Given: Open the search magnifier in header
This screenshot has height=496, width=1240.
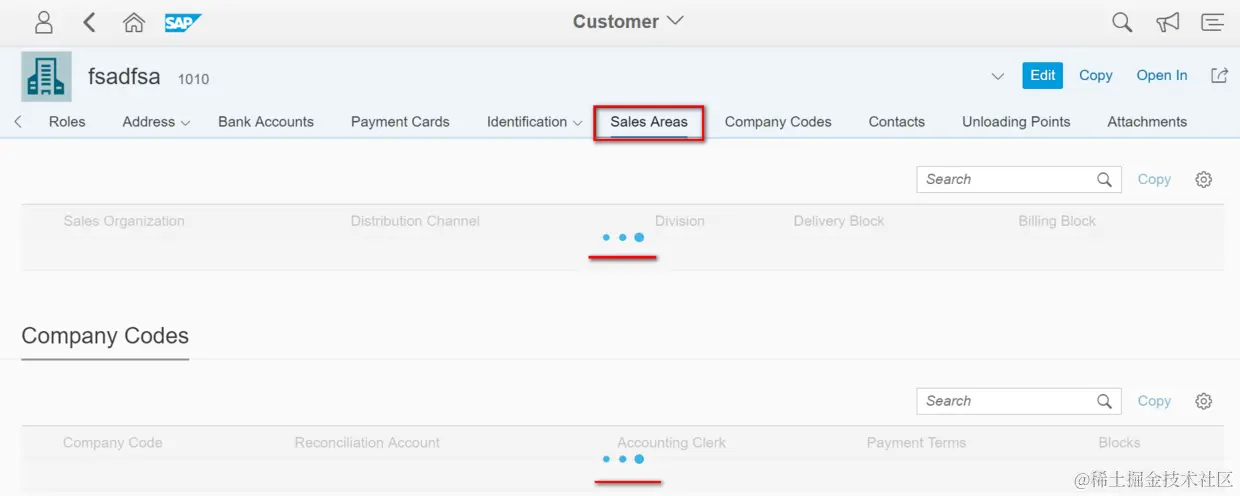Looking at the screenshot, I should [x=1122, y=22].
